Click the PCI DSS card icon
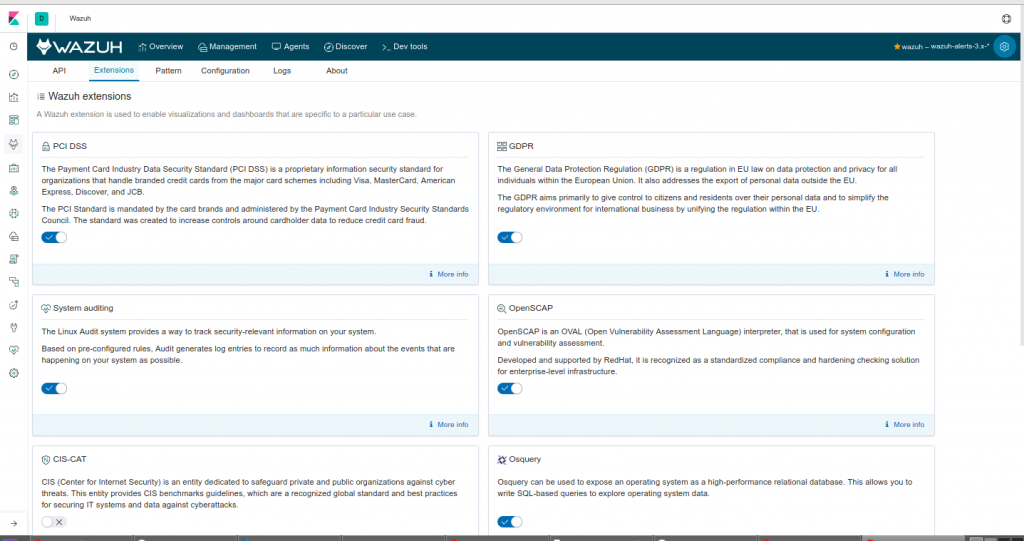The width and height of the screenshot is (1024, 541). point(46,146)
